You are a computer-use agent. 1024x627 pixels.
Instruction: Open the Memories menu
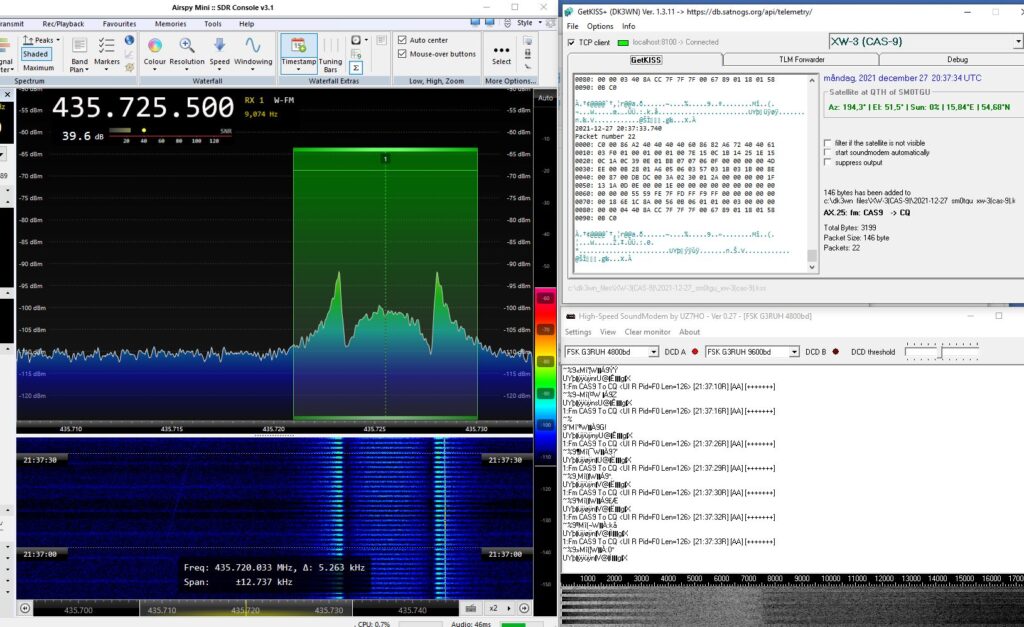(170, 24)
